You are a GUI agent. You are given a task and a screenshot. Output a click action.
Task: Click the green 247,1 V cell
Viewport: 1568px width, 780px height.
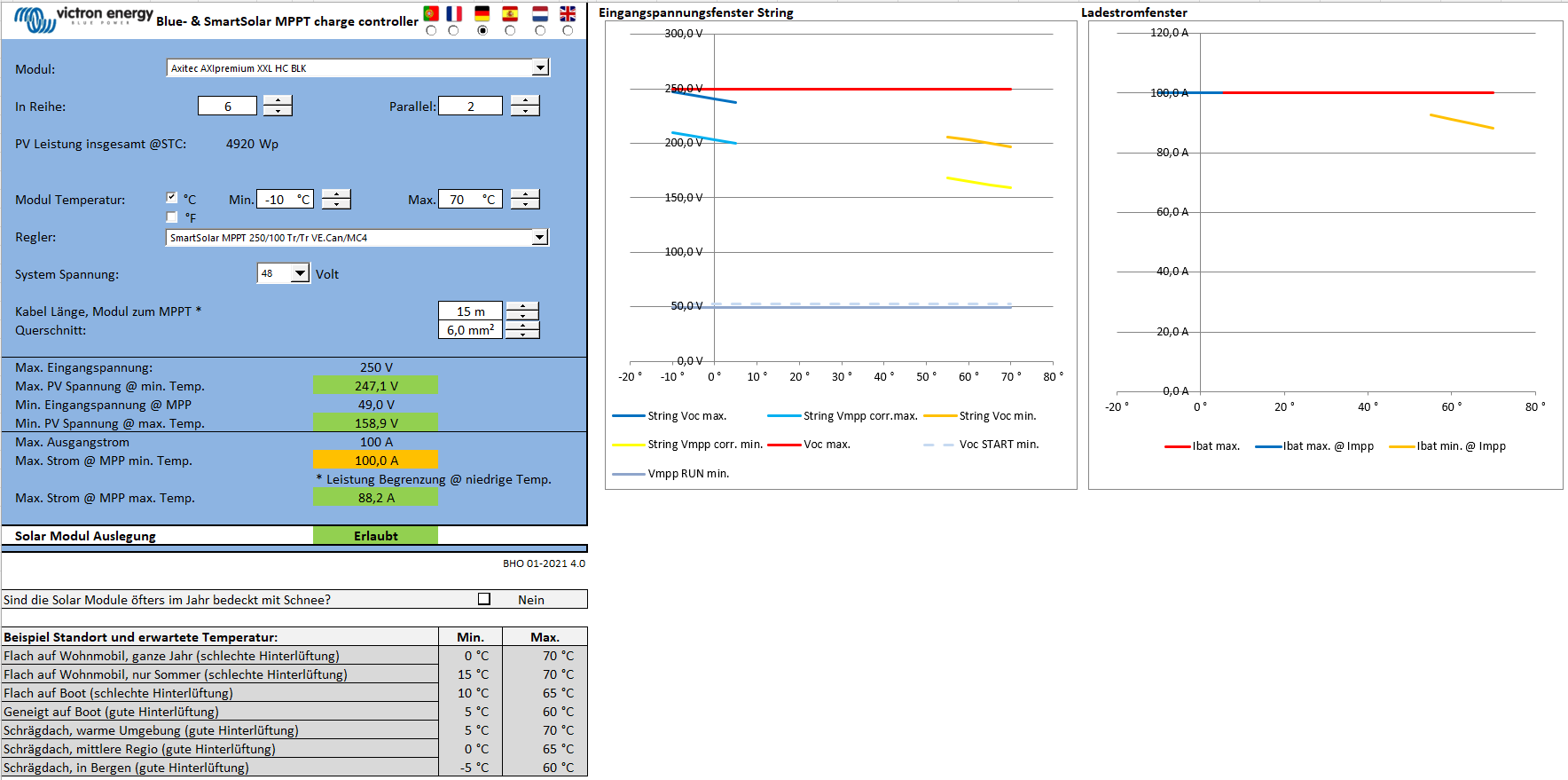point(375,385)
